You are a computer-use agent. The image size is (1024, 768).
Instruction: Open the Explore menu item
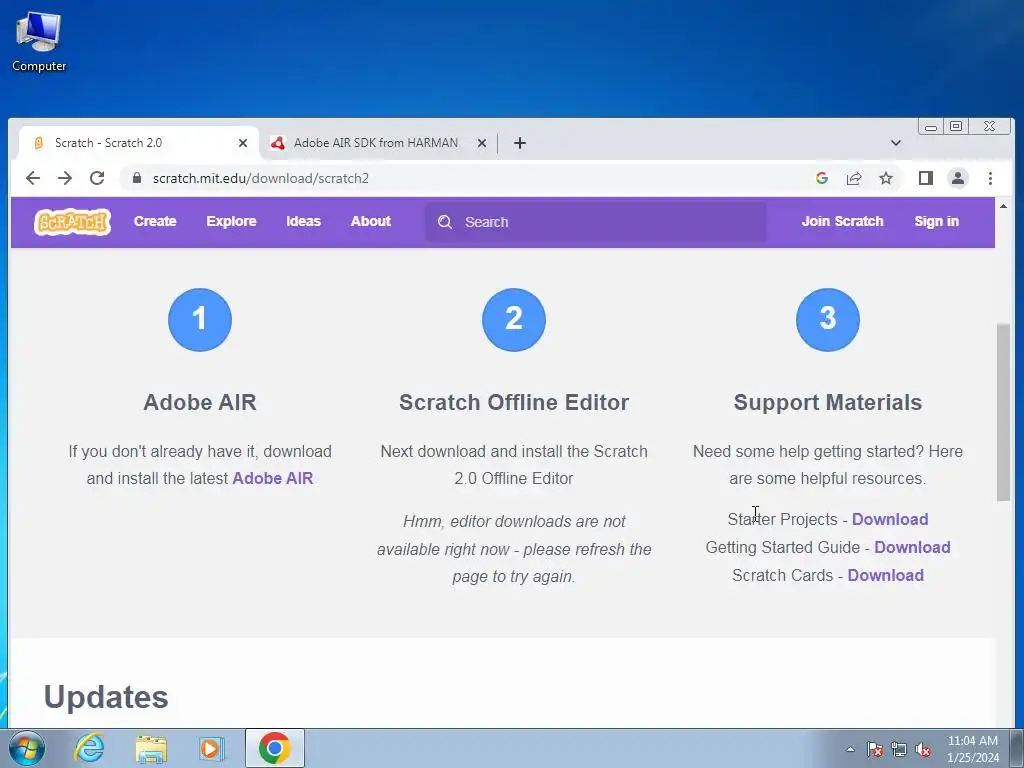pyautogui.click(x=231, y=221)
